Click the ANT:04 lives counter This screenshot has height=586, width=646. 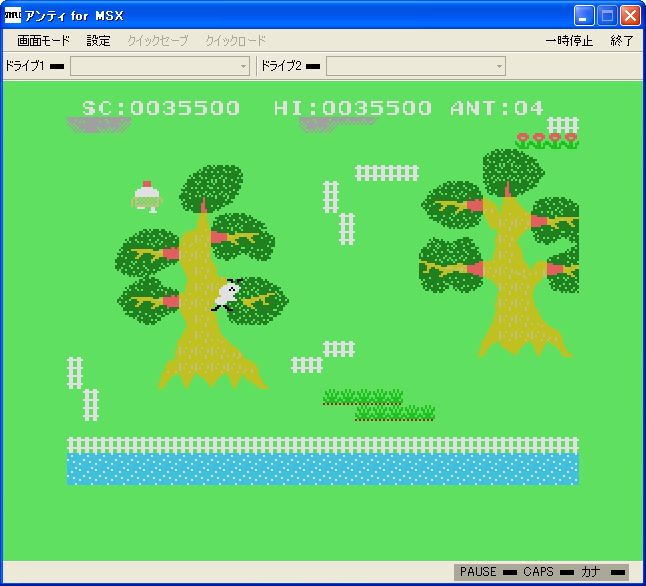497,108
